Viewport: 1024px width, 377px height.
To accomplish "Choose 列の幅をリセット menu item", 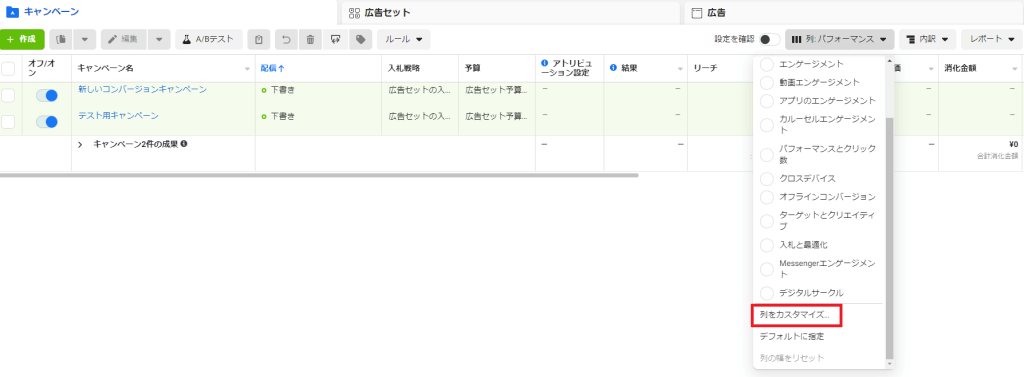I will click(792, 358).
